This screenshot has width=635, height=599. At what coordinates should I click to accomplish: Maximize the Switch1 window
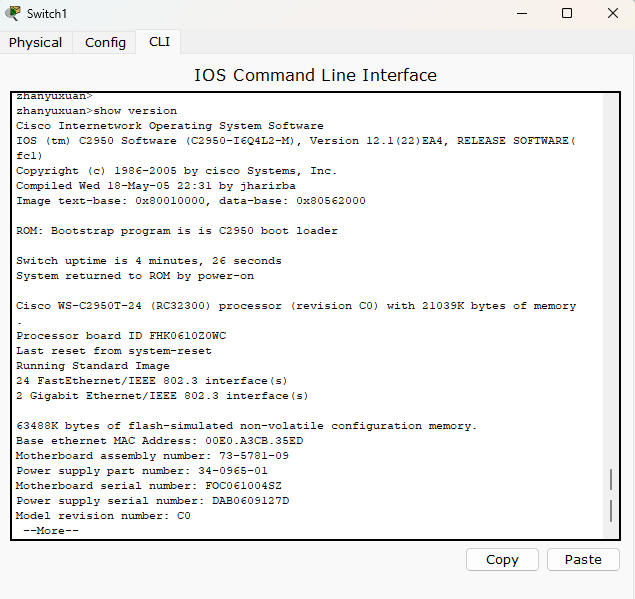pos(567,13)
